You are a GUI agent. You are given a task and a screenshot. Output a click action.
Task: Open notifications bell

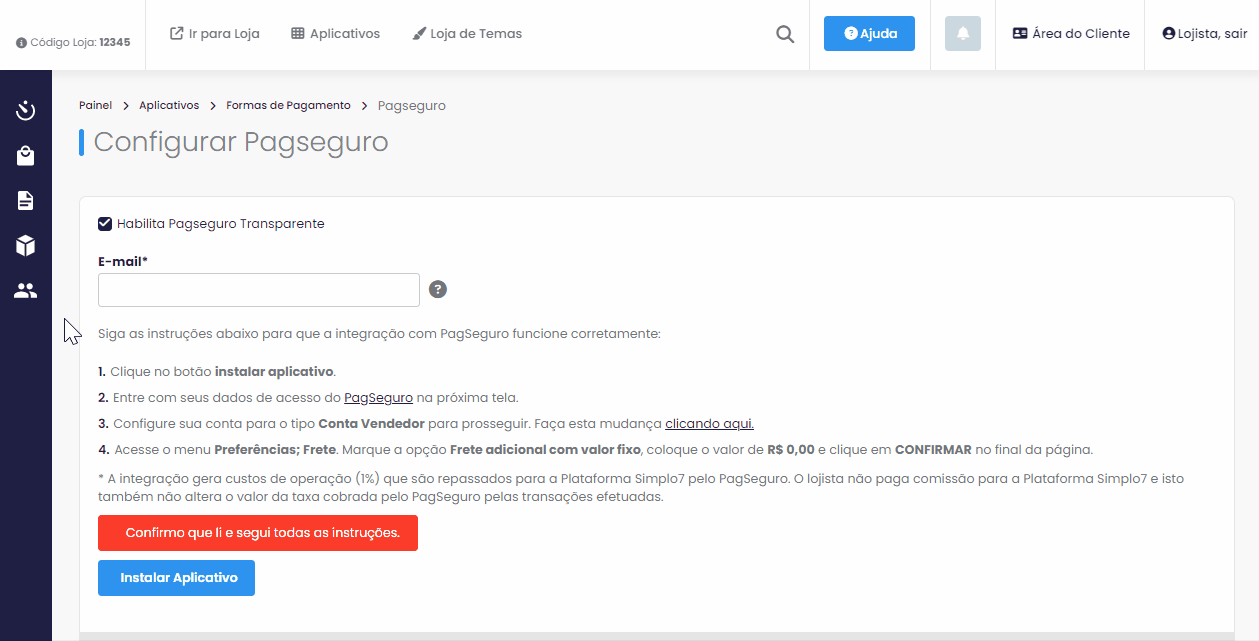[963, 34]
